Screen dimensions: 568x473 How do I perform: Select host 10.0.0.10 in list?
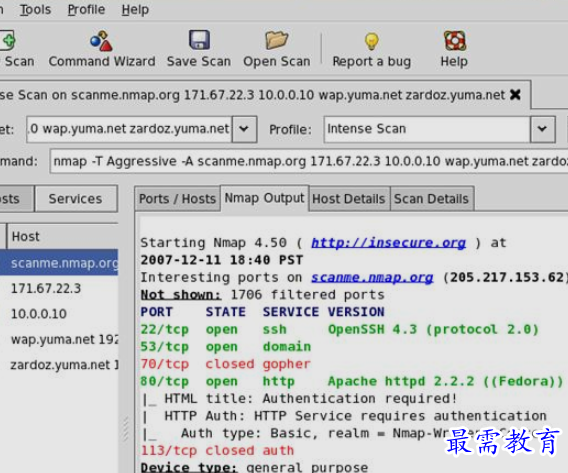point(59,314)
